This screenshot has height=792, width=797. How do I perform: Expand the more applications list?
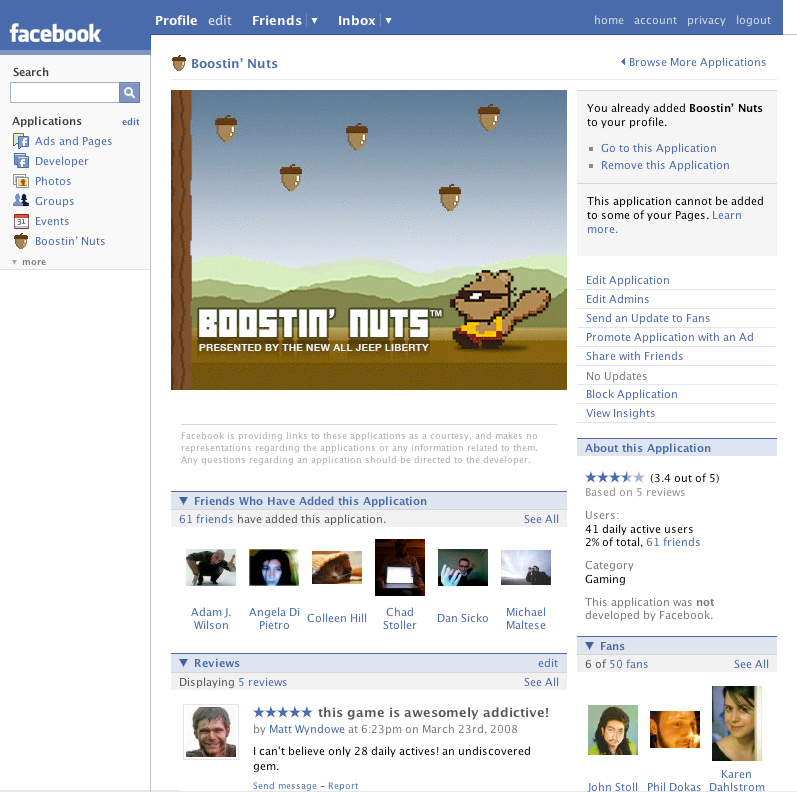[29, 262]
